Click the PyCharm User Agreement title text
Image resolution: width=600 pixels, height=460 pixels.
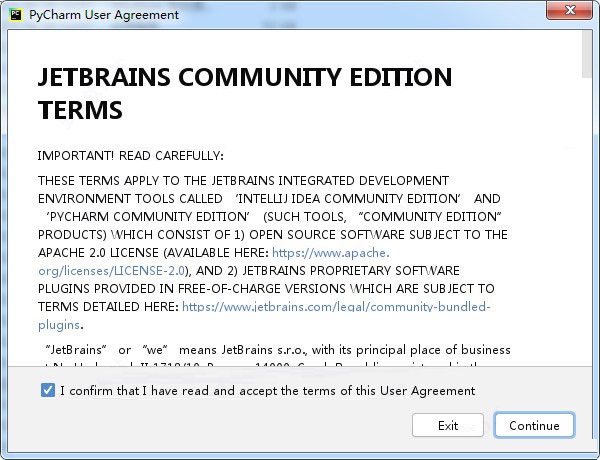click(104, 15)
